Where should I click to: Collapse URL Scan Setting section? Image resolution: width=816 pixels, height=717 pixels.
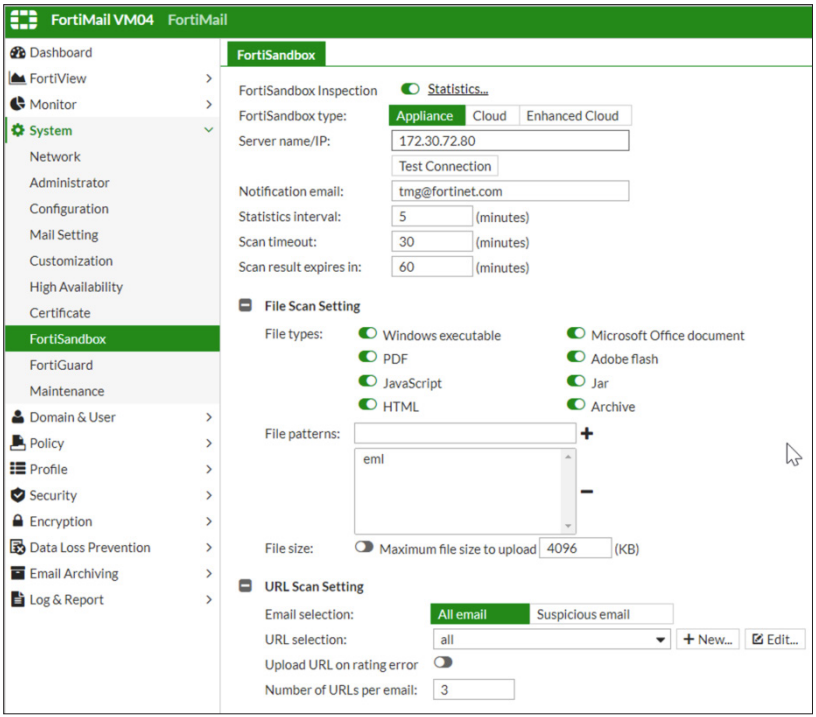[245, 586]
